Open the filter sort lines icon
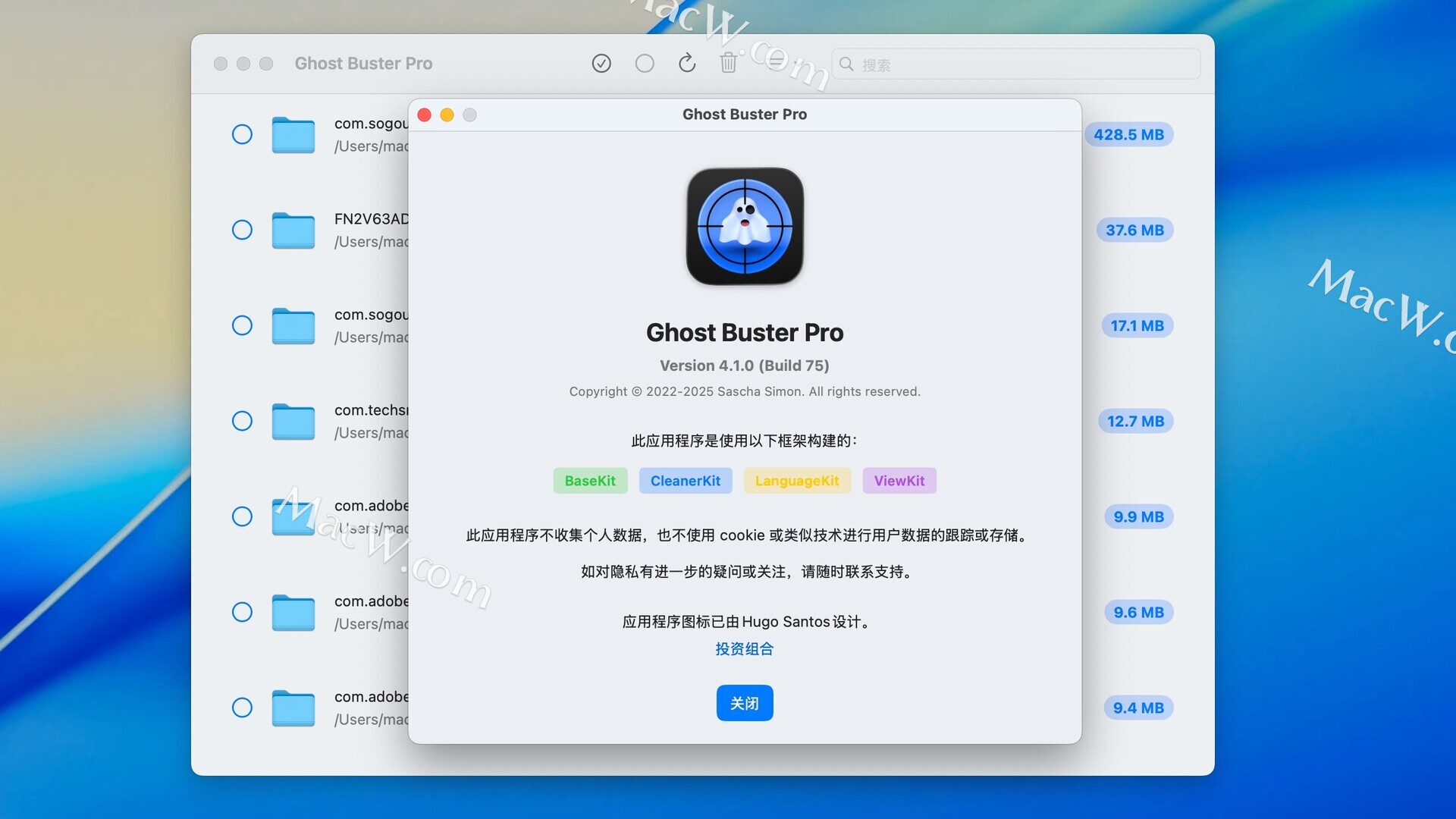The image size is (1456, 819). [x=775, y=62]
